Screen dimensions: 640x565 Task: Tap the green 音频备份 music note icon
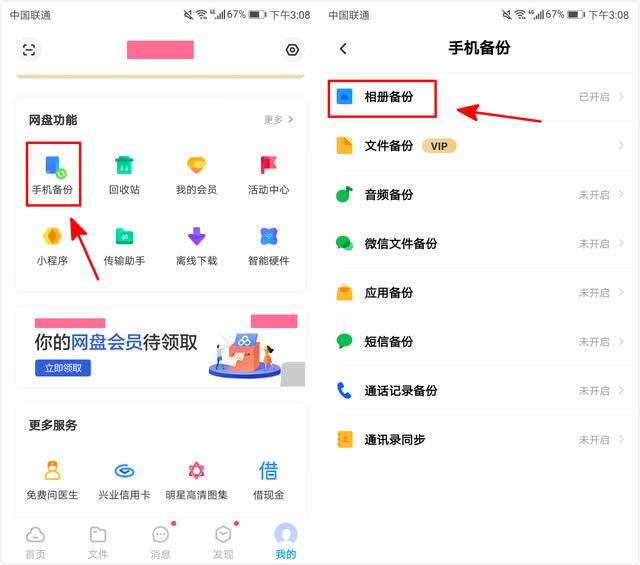(344, 194)
